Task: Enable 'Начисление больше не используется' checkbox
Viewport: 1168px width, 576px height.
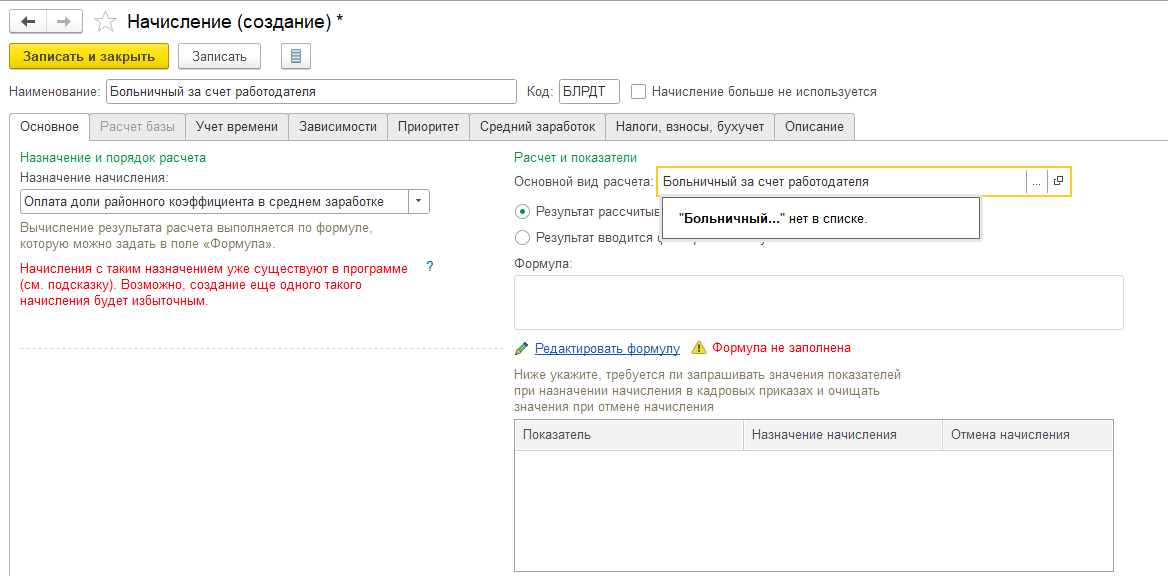Action: (638, 91)
